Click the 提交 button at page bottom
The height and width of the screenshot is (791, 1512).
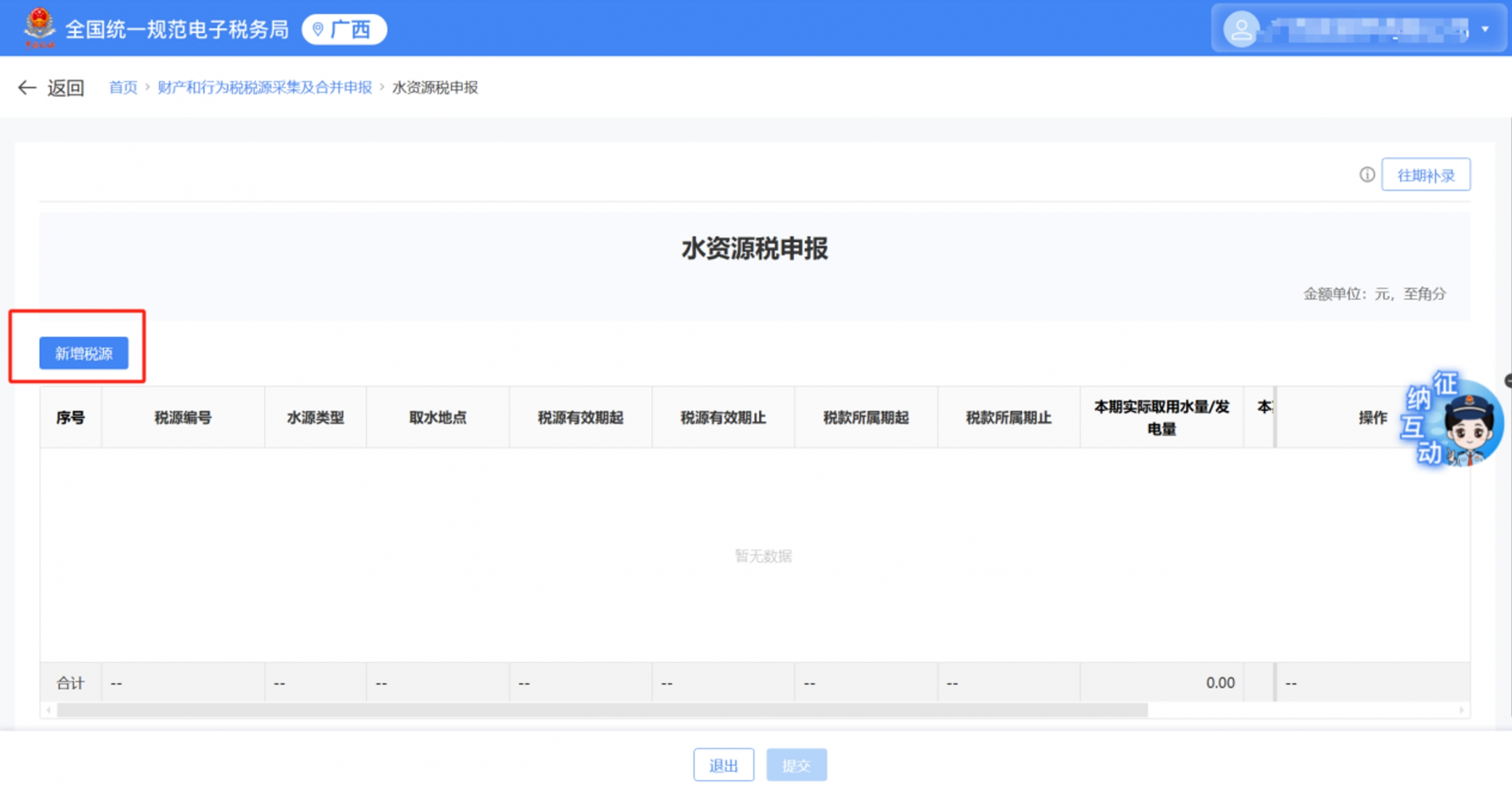(x=796, y=764)
